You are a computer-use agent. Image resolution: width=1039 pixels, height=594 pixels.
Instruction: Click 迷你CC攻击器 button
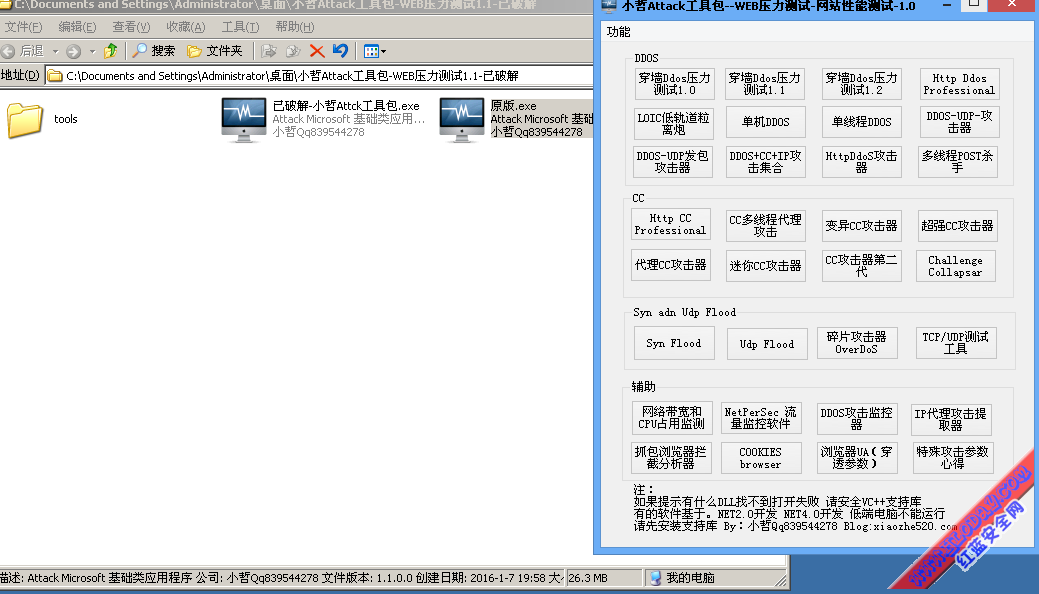coord(765,266)
